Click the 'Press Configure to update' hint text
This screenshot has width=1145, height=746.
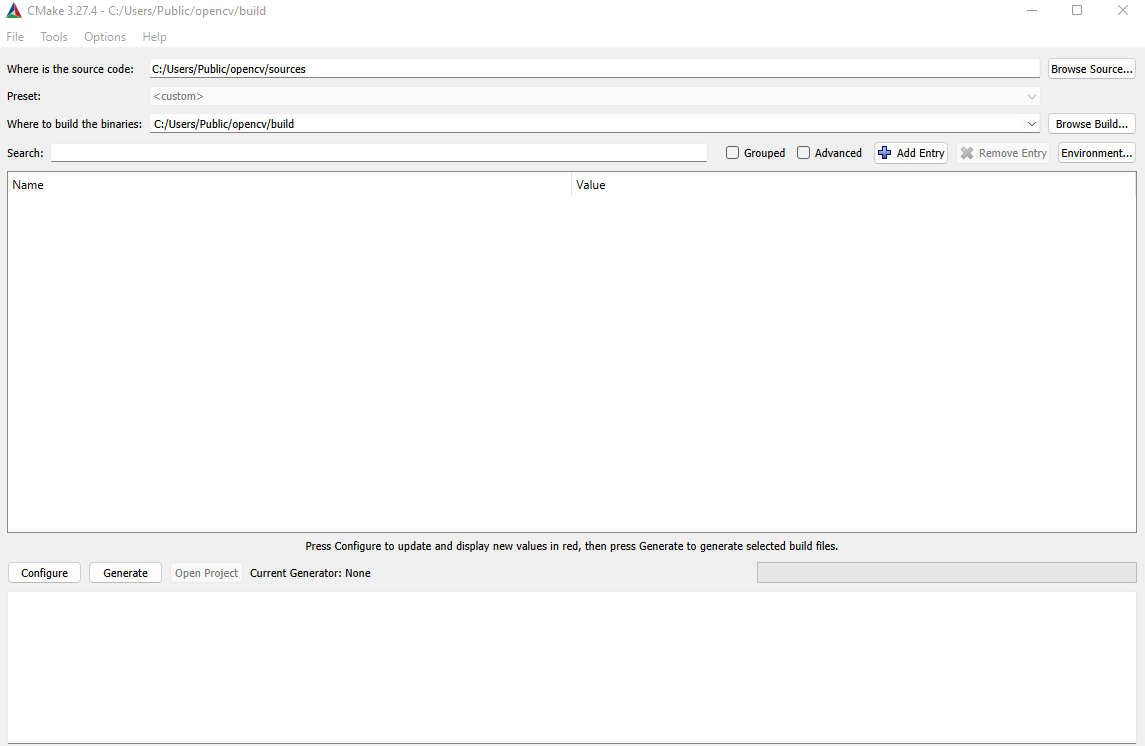(572, 546)
